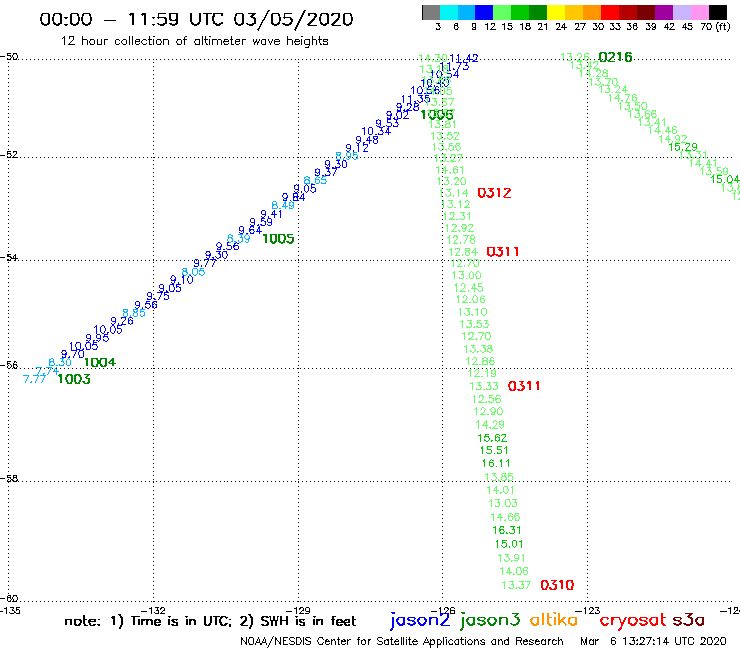Select wave height value 13.37
740x650 pixels.
coord(516,585)
